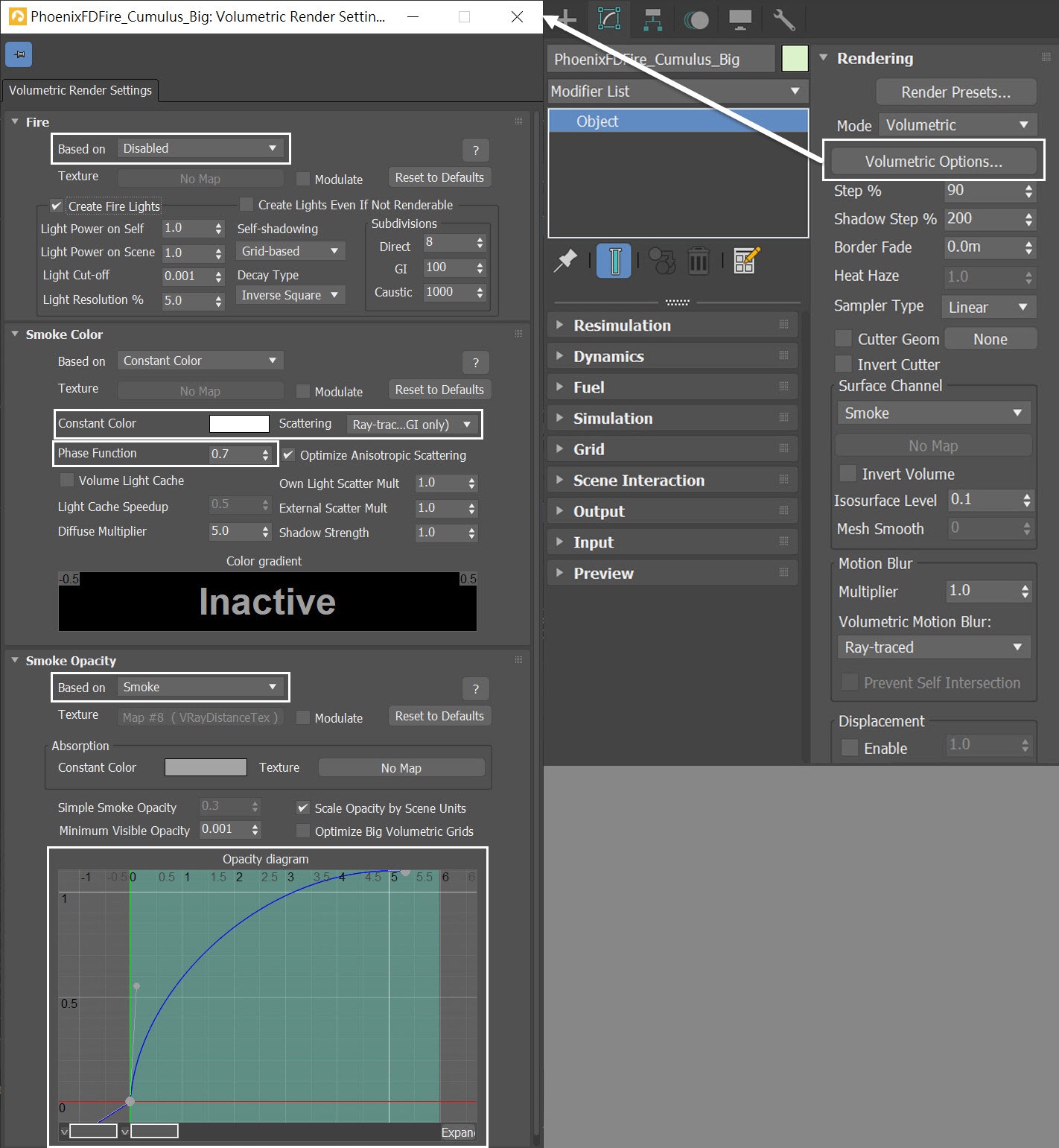
Task: Click the Phase Function value field
Action: pyautogui.click(x=234, y=454)
